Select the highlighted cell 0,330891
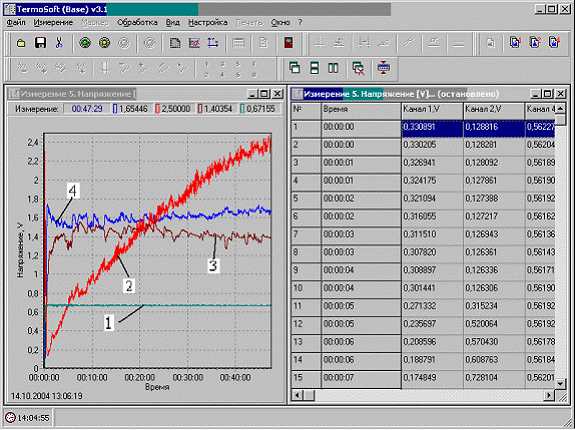This screenshot has height=430, width=575. 432,128
